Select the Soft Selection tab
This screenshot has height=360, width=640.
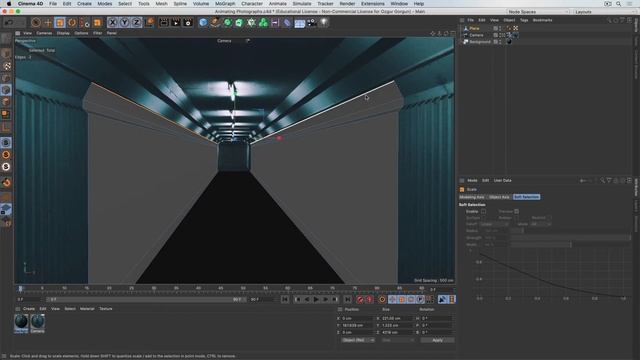(527, 197)
